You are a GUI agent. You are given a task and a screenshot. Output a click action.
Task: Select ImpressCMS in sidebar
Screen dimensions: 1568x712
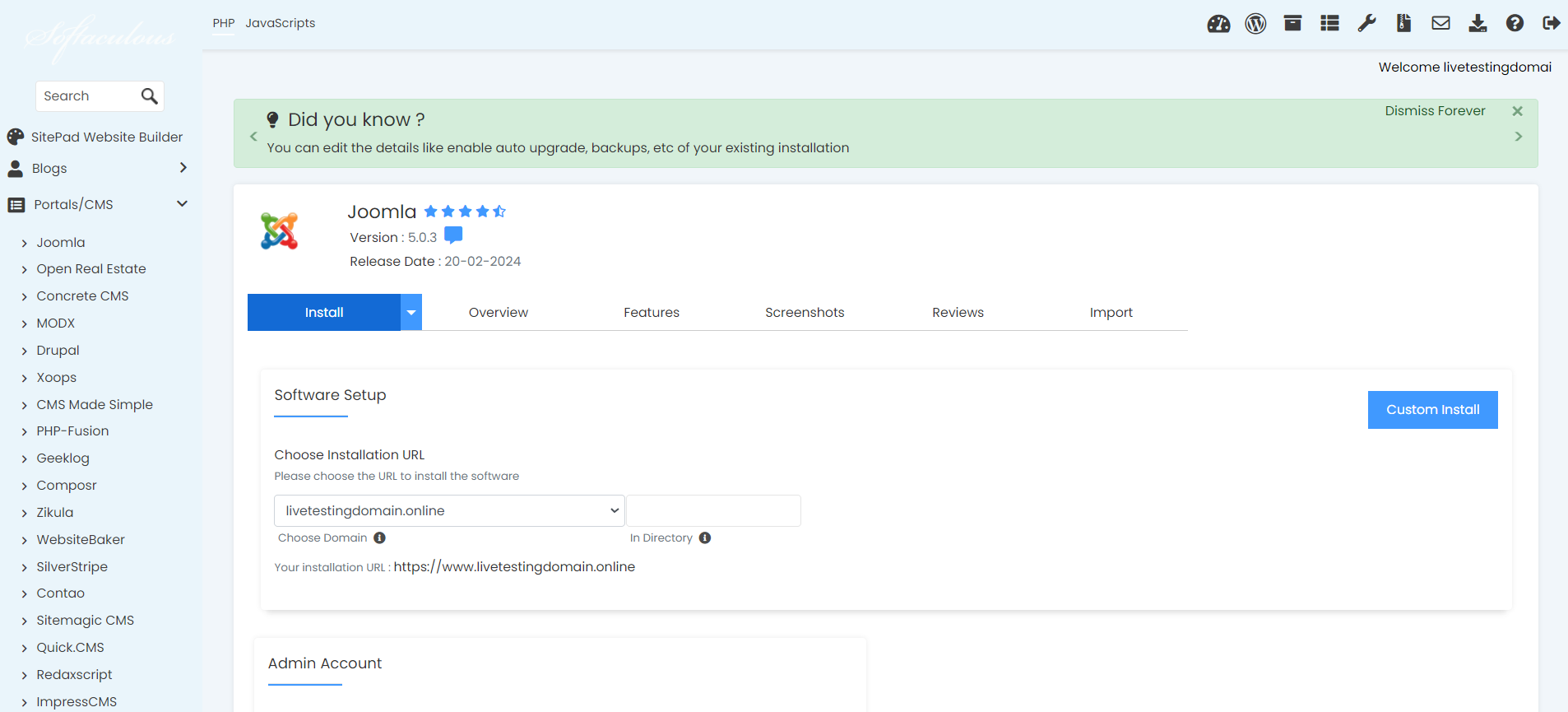click(x=77, y=702)
